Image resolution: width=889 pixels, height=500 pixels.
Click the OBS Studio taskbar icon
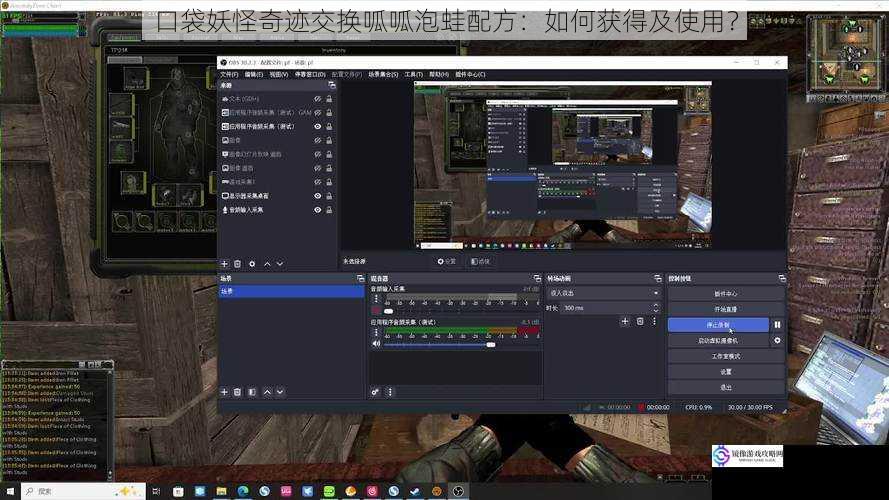click(x=458, y=491)
